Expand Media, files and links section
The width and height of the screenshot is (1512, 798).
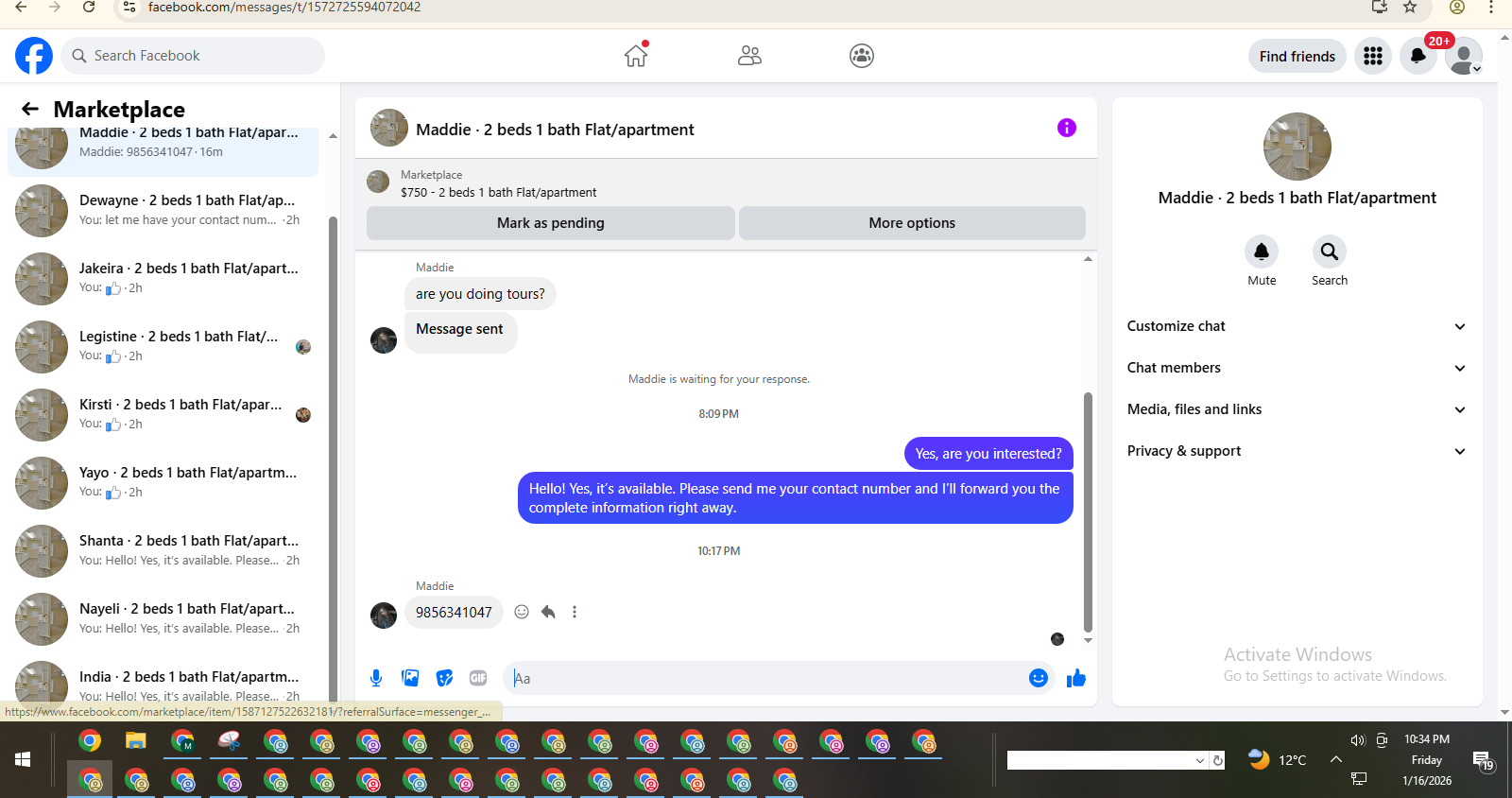click(x=1297, y=409)
